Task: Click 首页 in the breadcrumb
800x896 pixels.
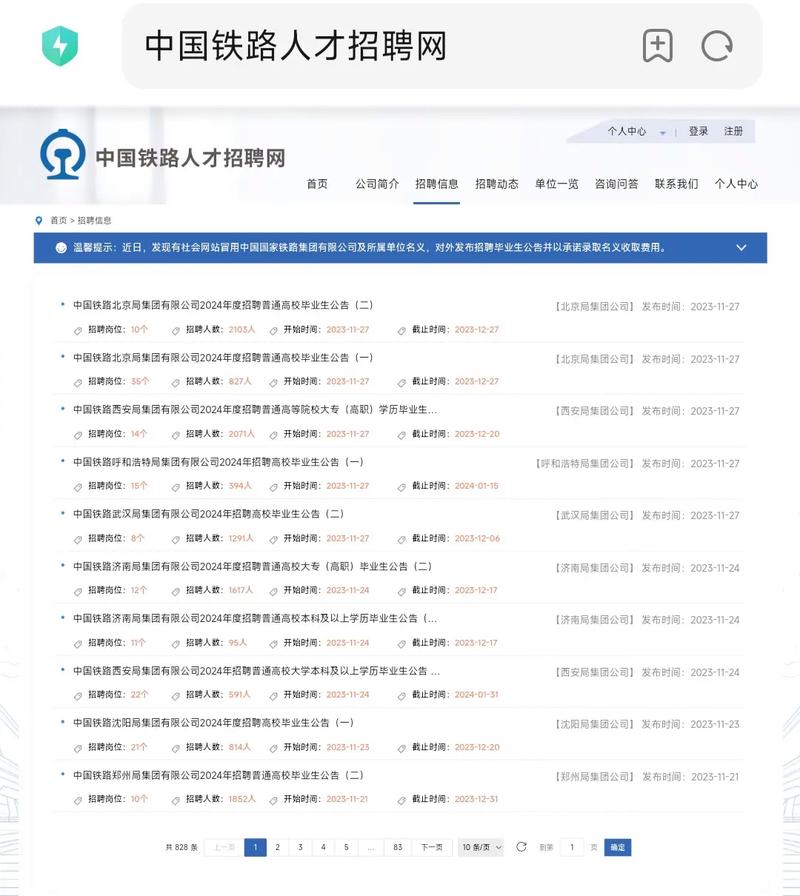Action: [58, 221]
